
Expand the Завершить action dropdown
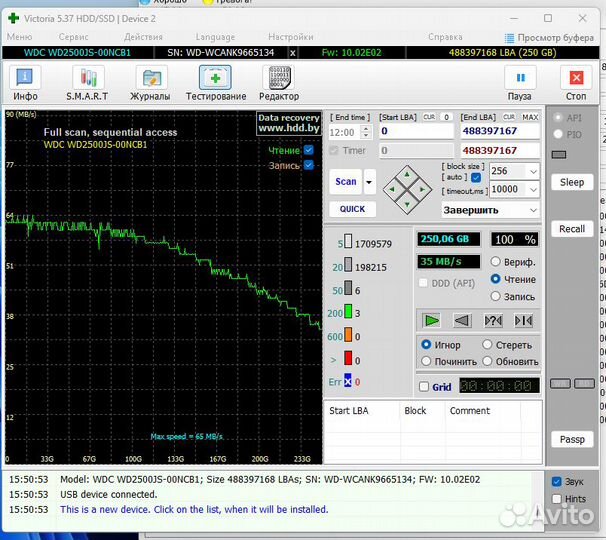pyautogui.click(x=532, y=210)
